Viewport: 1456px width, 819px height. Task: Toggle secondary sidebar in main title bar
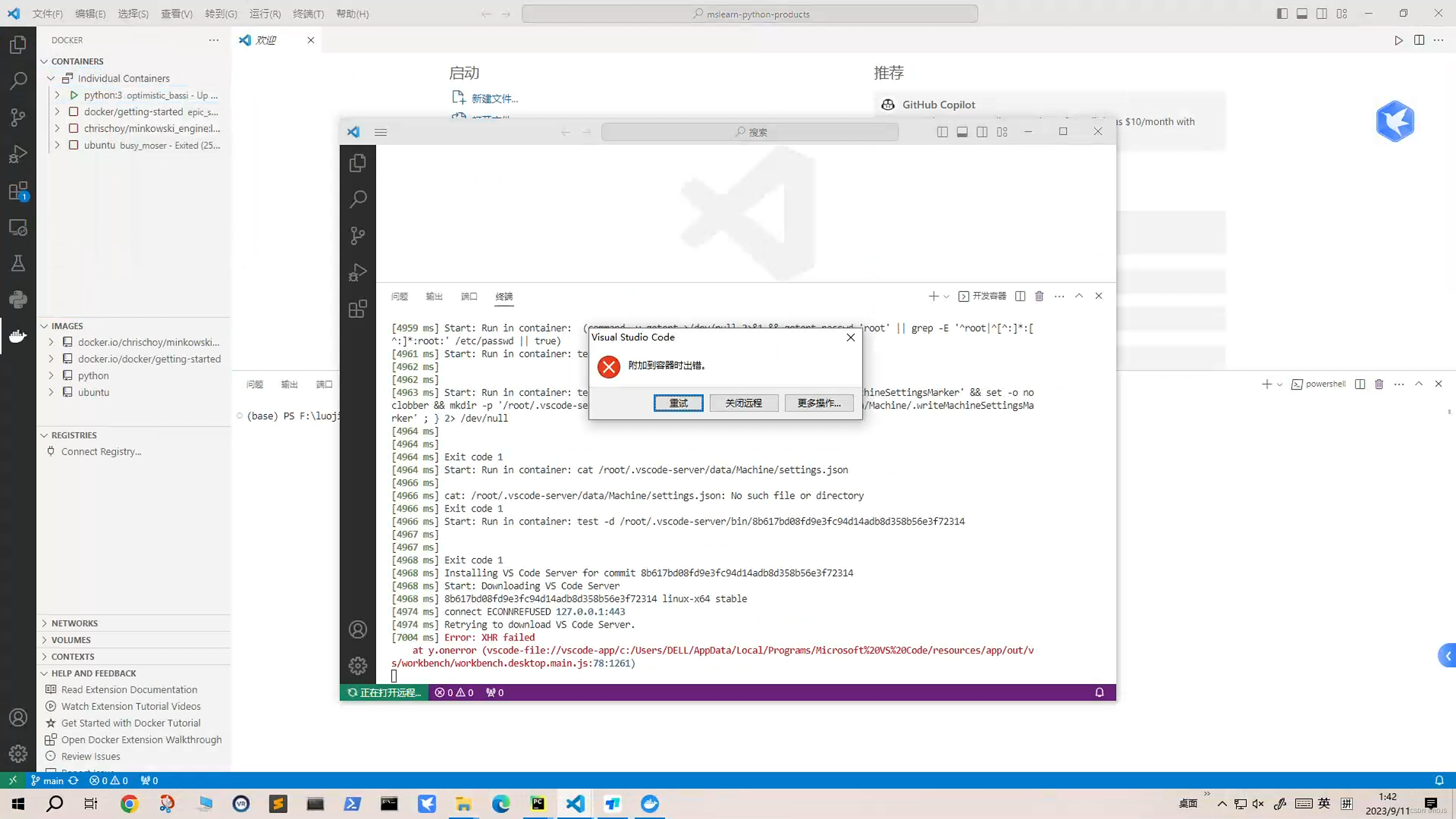pyautogui.click(x=1322, y=13)
